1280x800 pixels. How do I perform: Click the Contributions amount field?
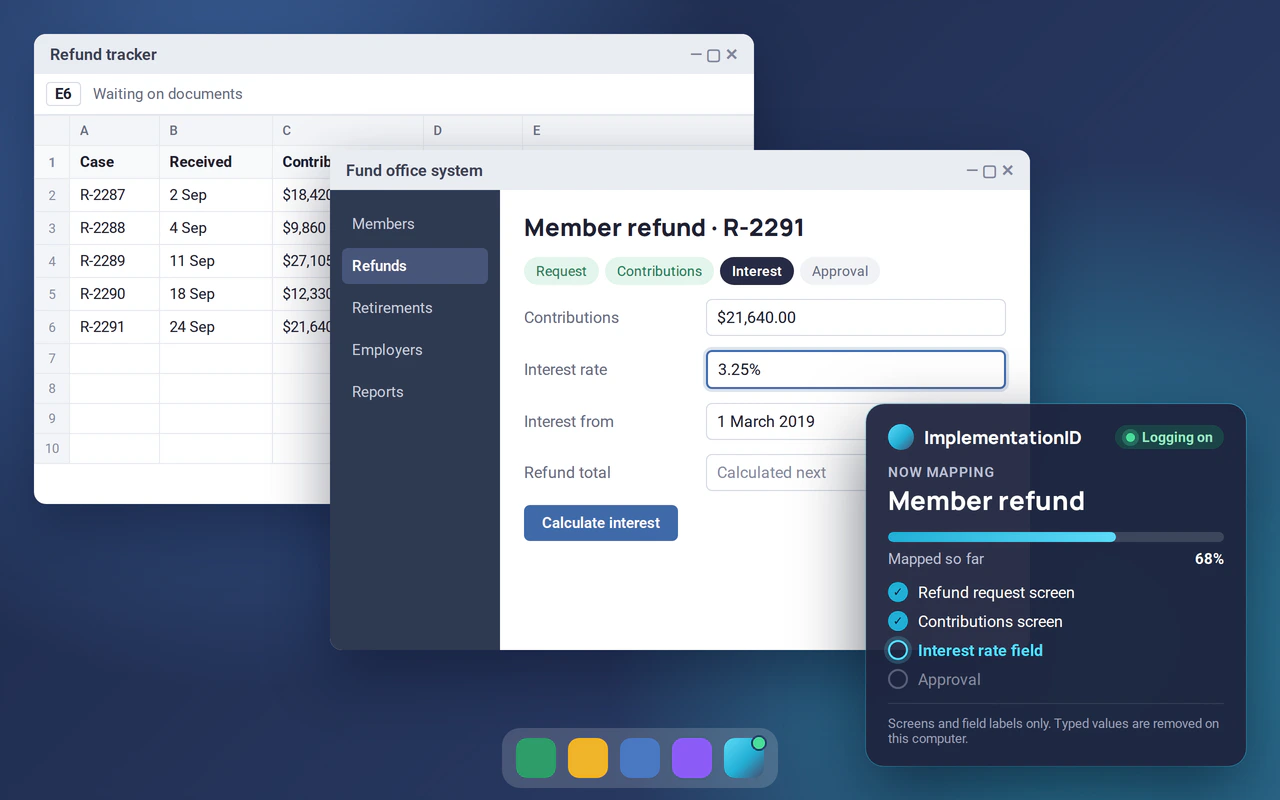pos(856,318)
